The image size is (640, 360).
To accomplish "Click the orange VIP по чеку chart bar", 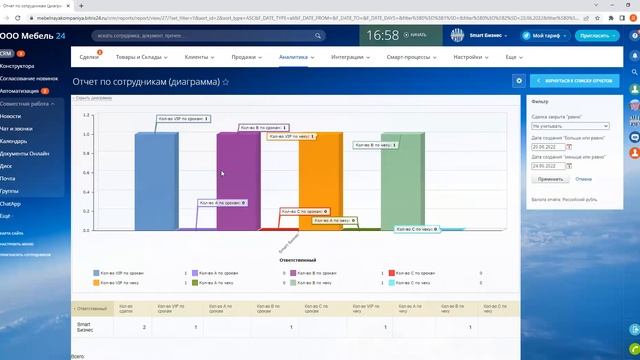I will tap(320, 181).
